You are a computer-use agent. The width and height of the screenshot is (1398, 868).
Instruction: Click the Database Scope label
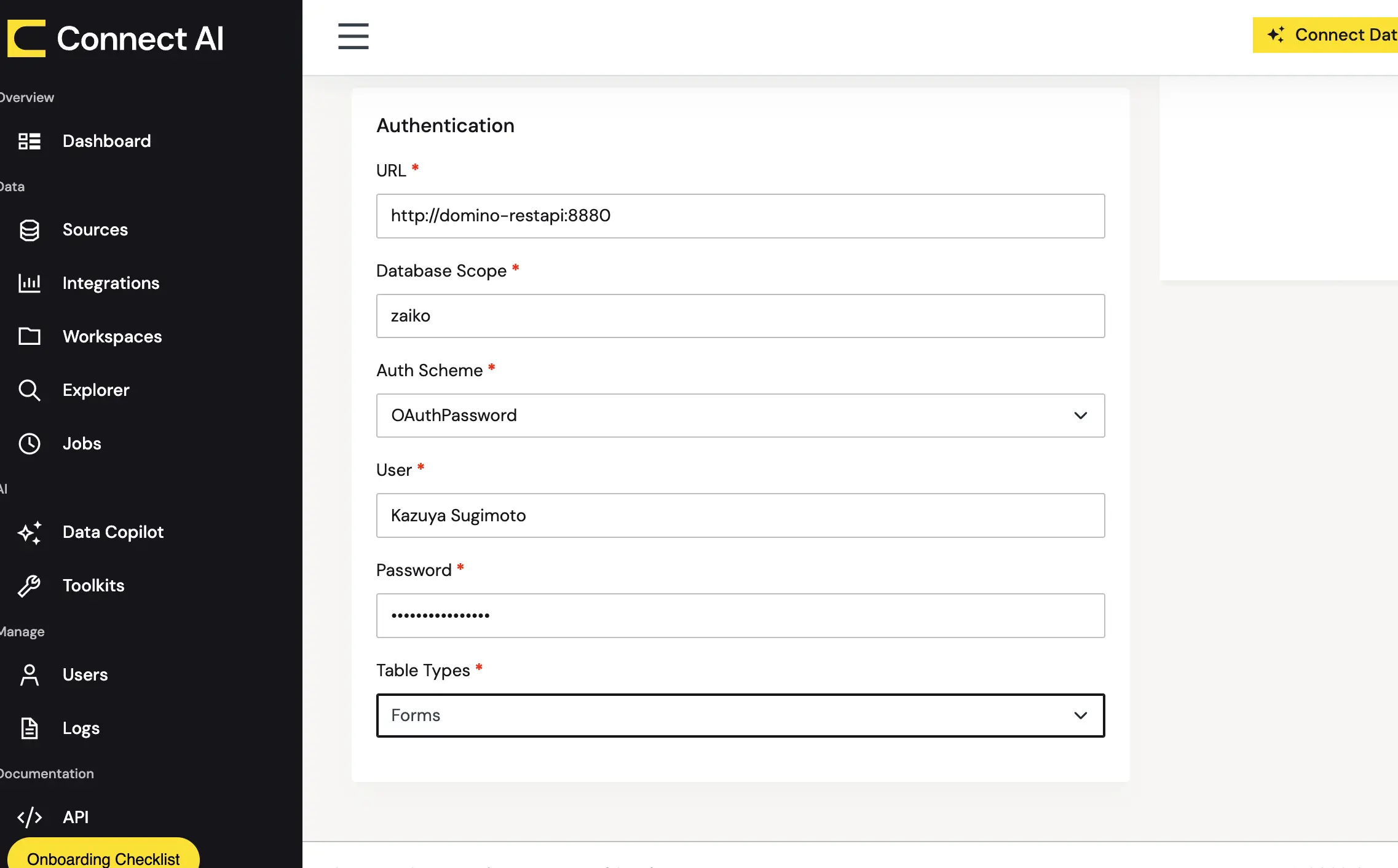(441, 270)
